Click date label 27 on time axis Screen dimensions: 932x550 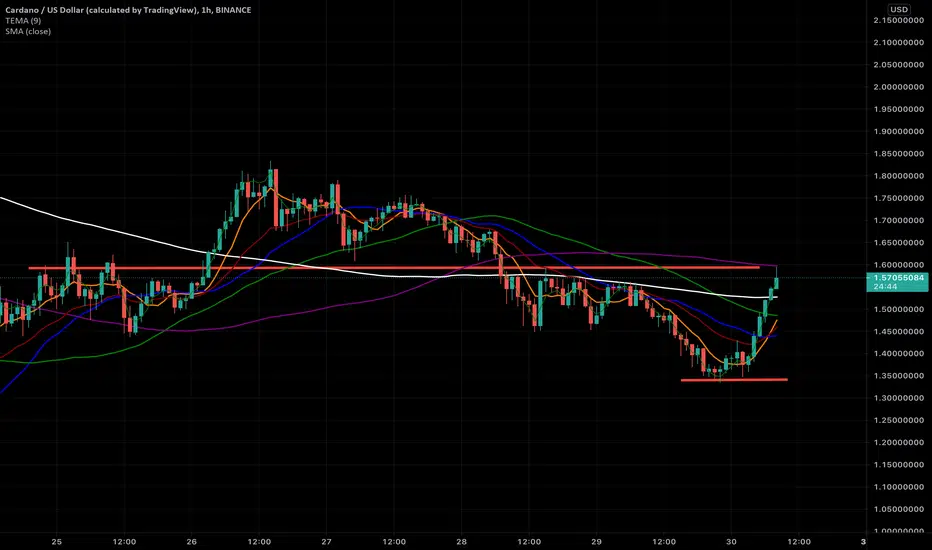326,542
